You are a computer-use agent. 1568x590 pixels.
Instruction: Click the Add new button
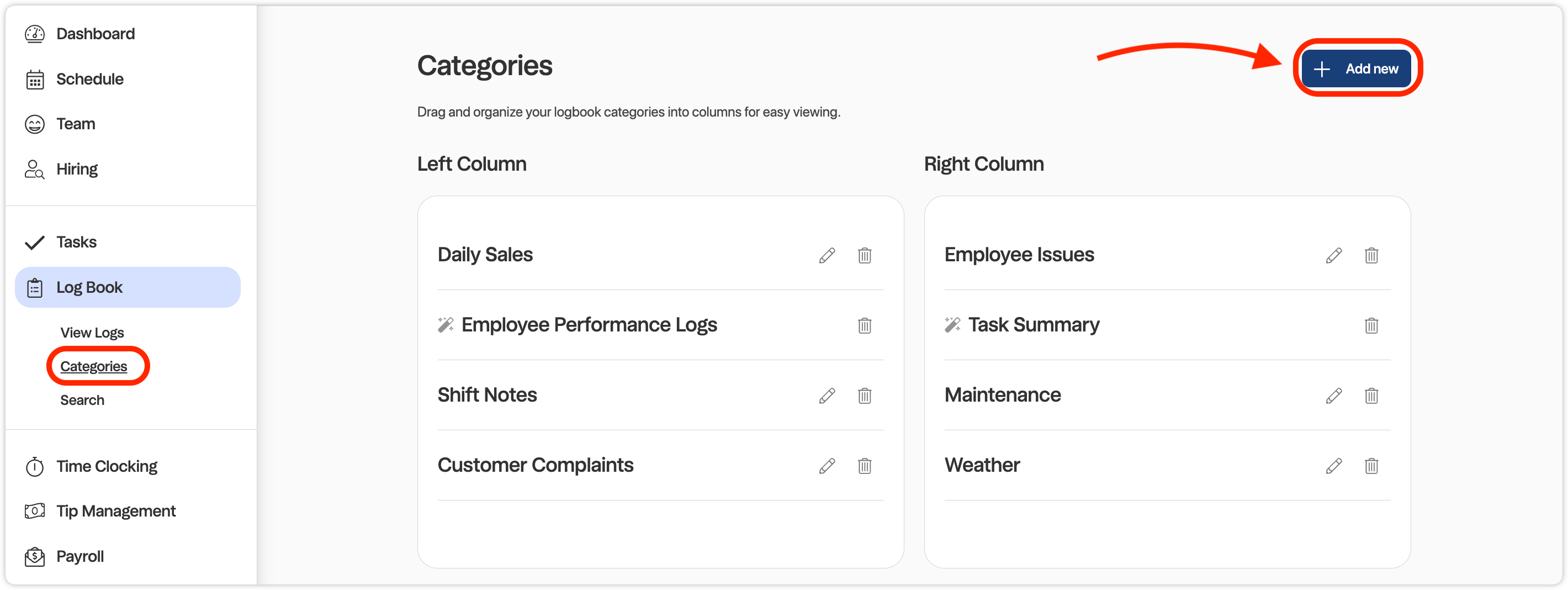(1356, 69)
